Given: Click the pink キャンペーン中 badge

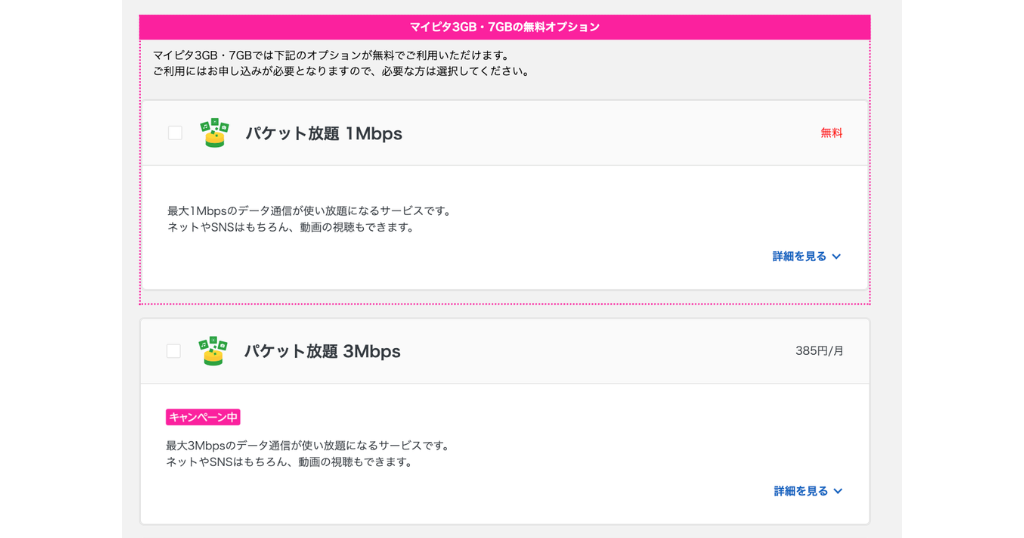Looking at the screenshot, I should pos(203,417).
